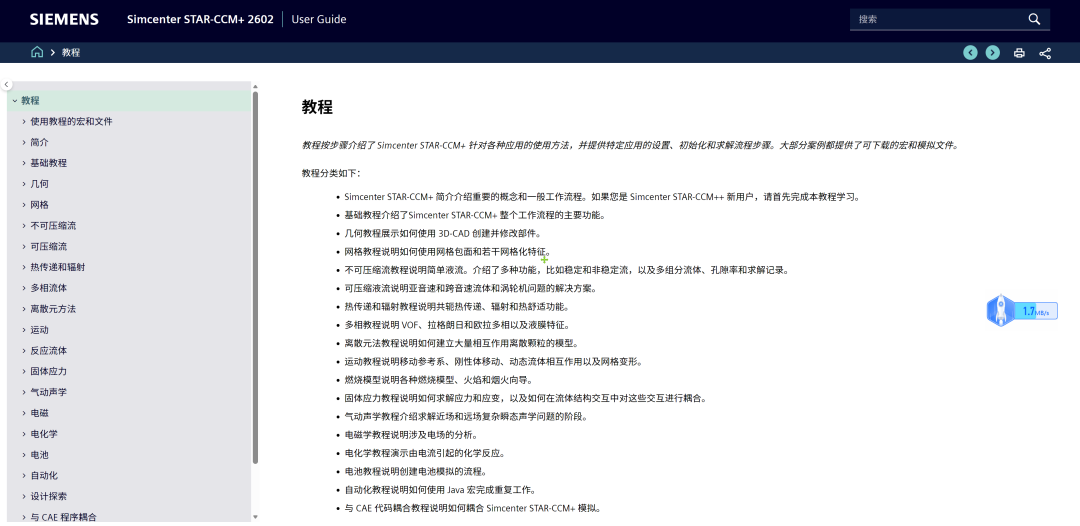
Task: Click bullet about 网格教程
Action: (x=448, y=251)
